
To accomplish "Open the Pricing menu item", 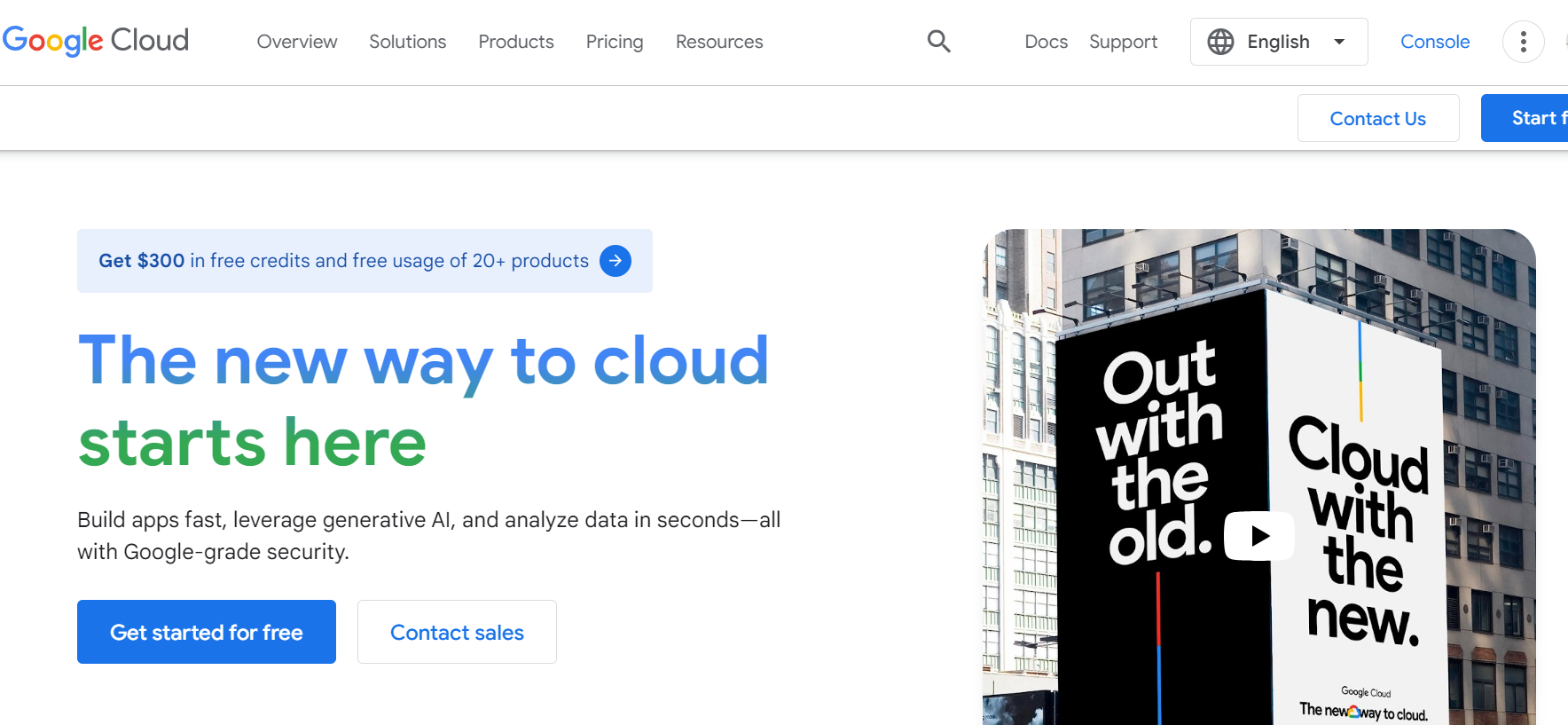I will (x=615, y=42).
